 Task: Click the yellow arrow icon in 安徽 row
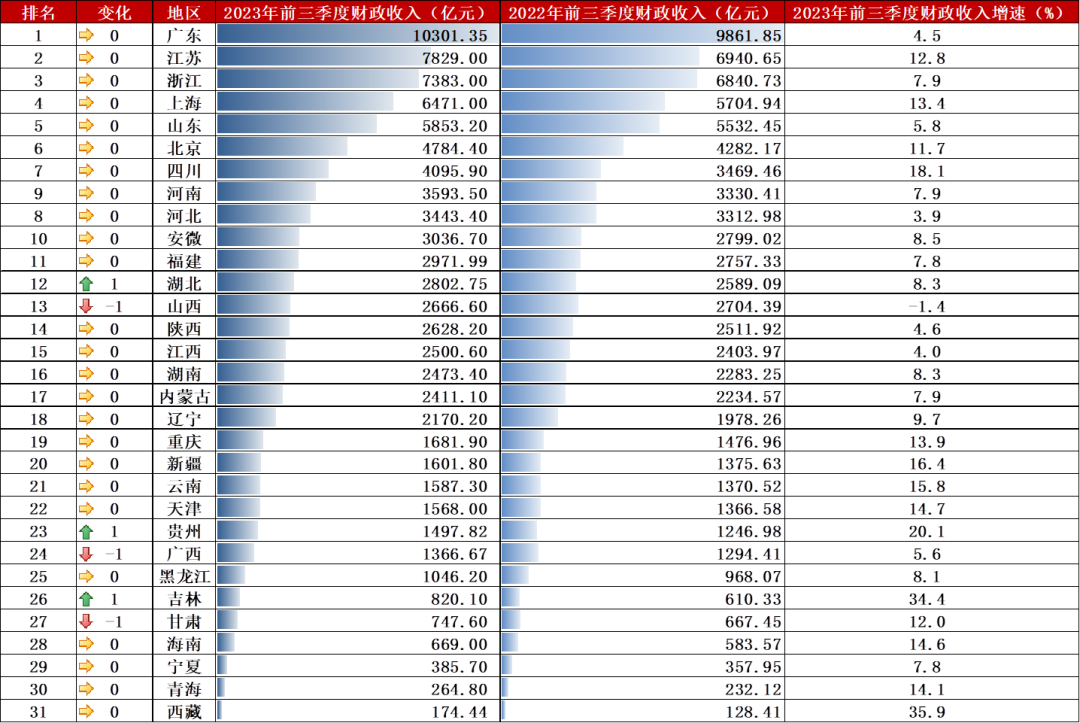click(x=86, y=238)
